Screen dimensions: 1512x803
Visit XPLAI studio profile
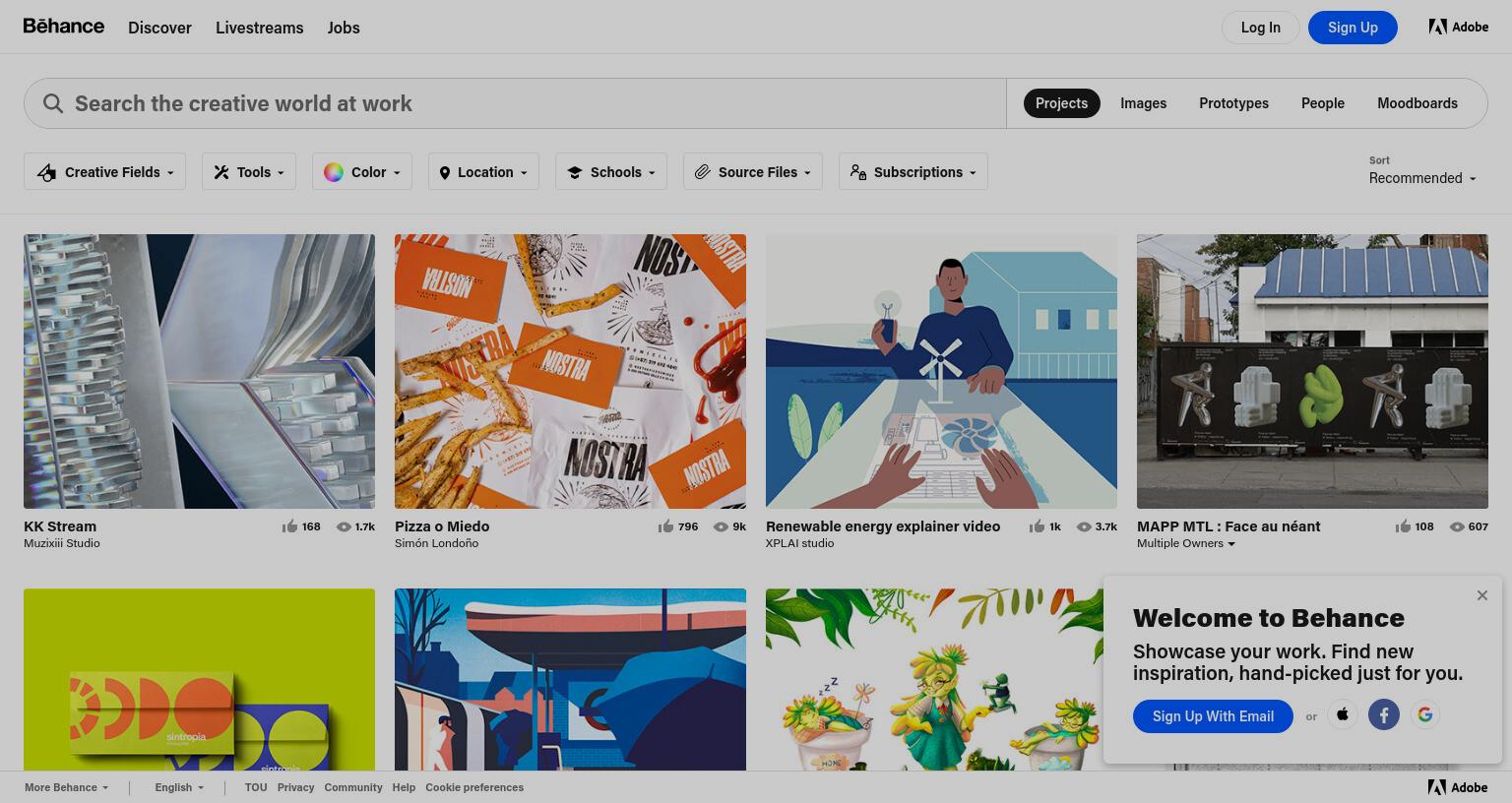799,543
